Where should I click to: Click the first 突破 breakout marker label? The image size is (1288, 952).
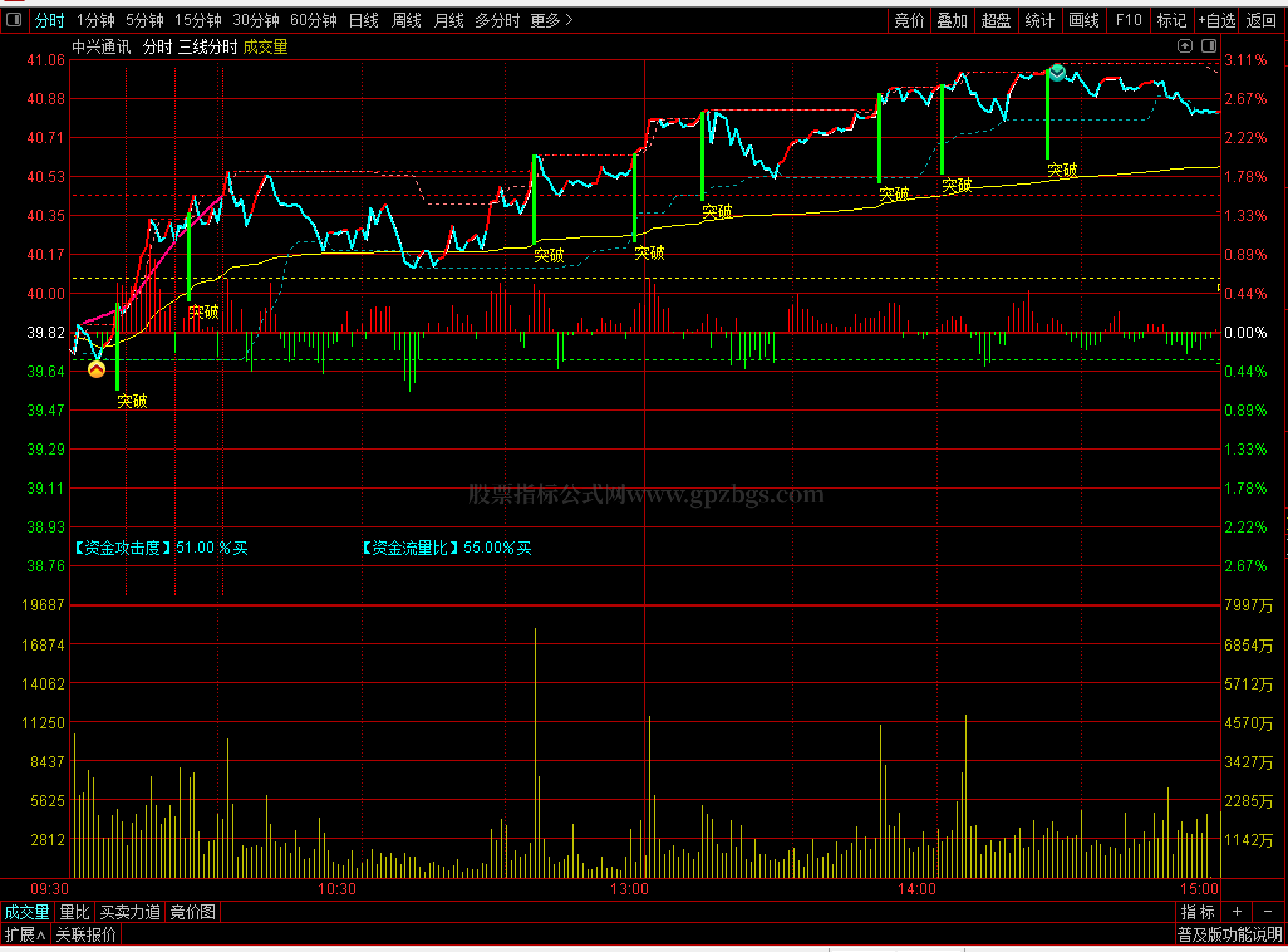[132, 401]
